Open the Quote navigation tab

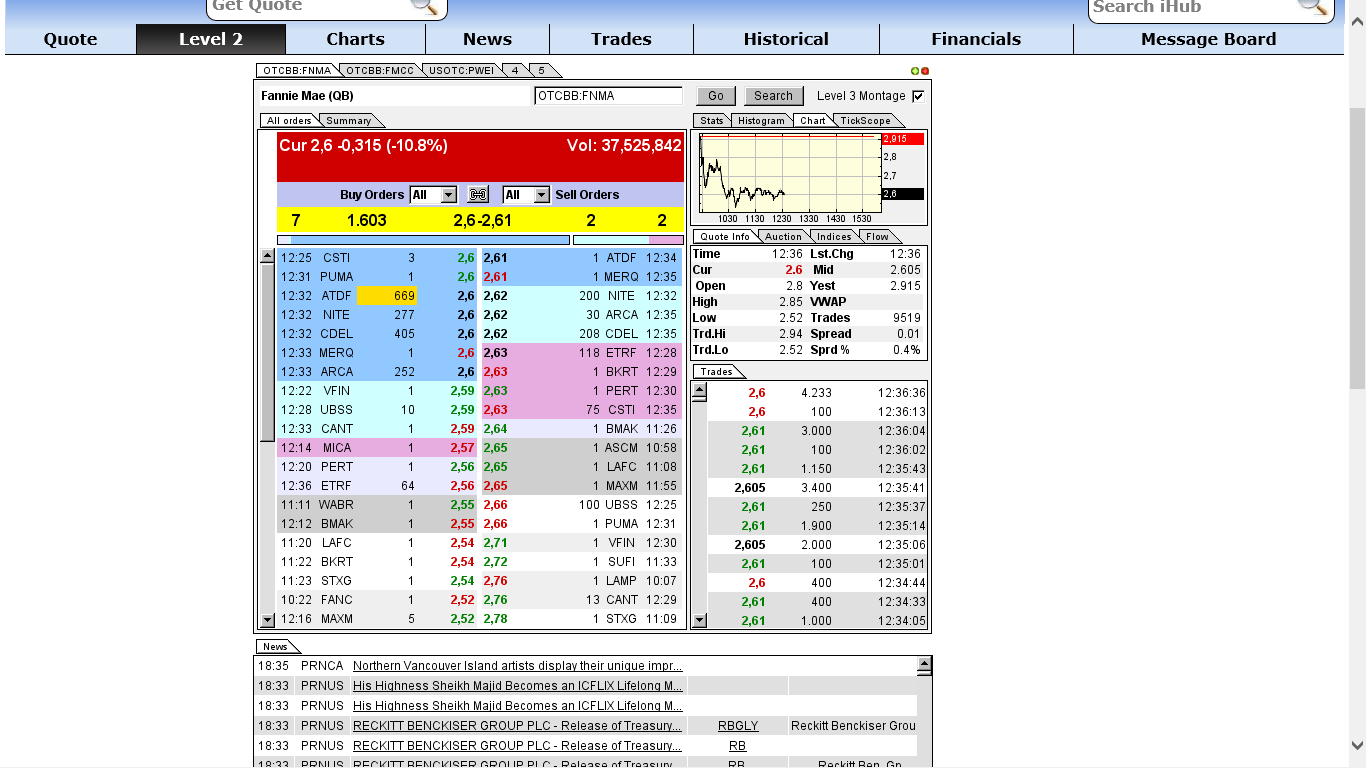point(70,39)
